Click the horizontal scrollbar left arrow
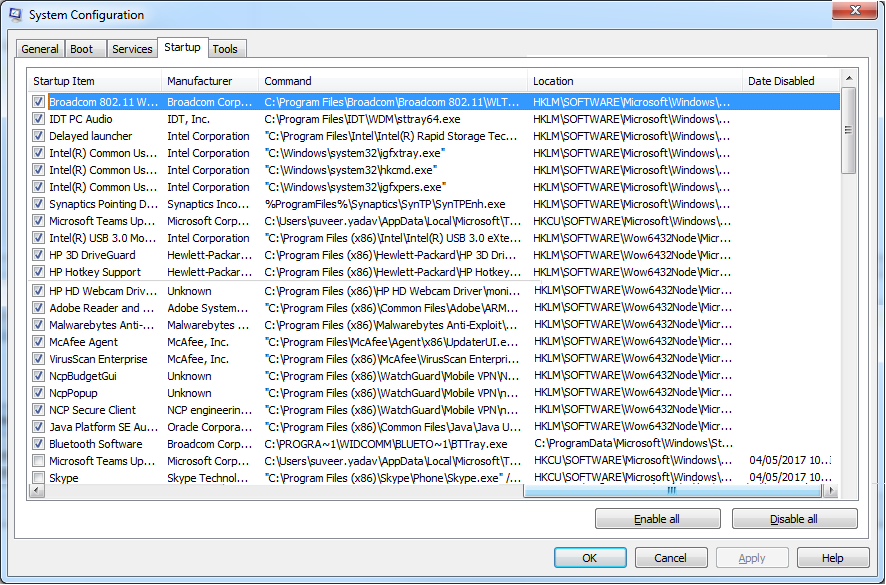 click(37, 491)
